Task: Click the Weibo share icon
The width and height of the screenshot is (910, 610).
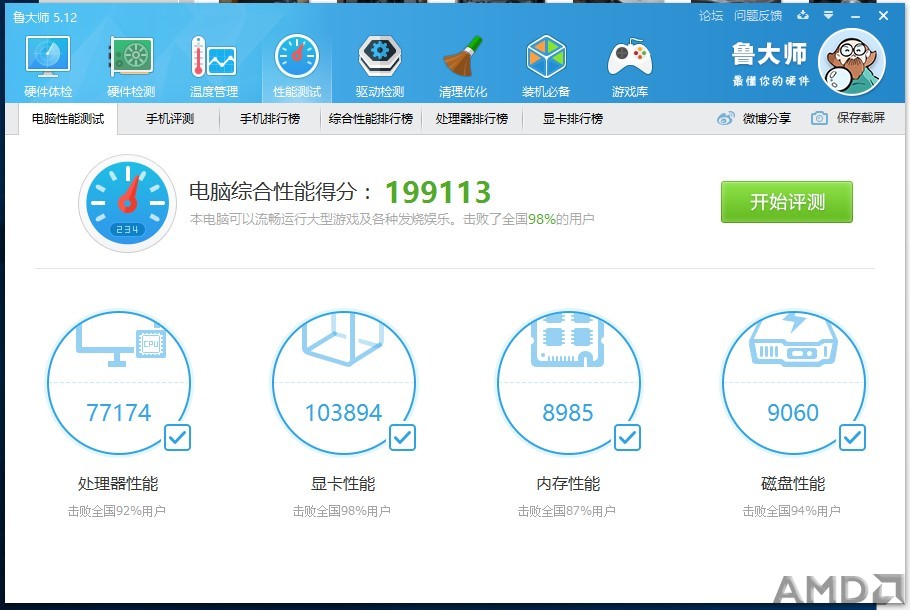Action: pos(725,118)
